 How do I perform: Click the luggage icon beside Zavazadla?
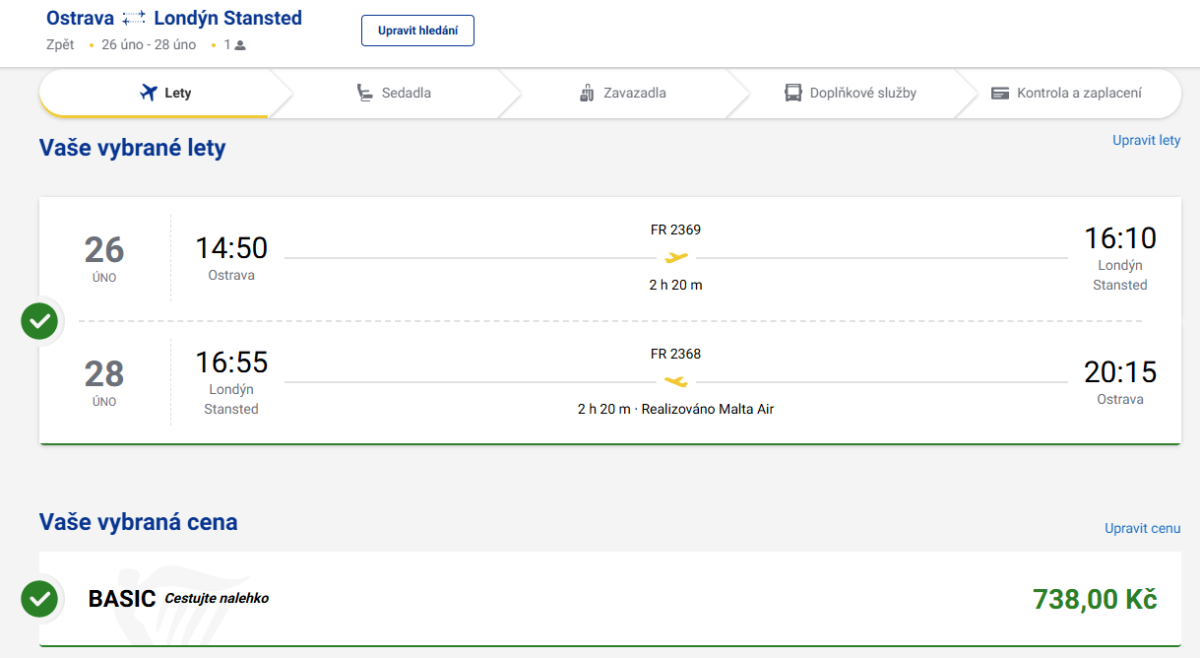pyautogui.click(x=587, y=93)
